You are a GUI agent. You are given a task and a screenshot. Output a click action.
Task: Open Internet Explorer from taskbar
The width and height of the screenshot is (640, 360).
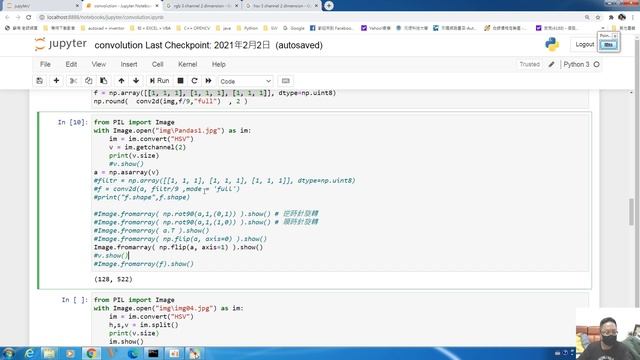pos(29,353)
